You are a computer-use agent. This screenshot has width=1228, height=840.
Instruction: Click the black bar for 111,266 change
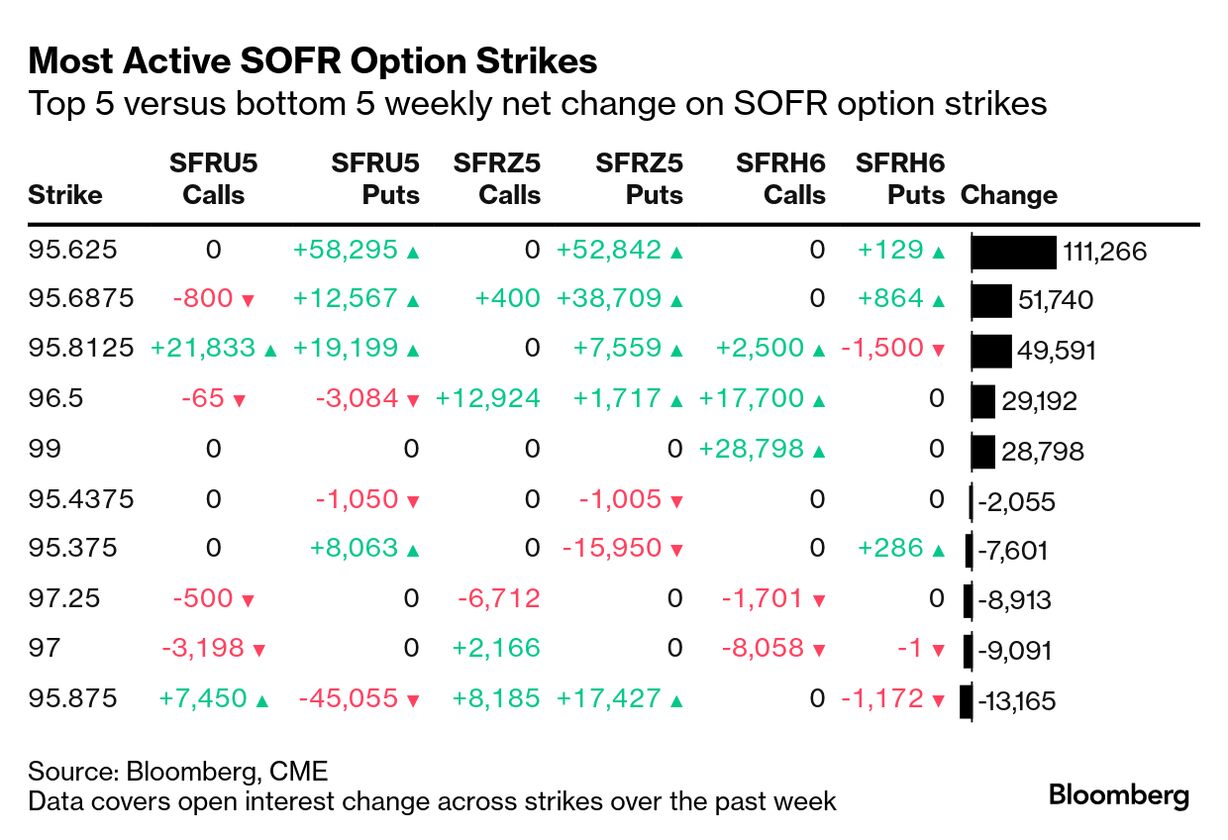tap(1014, 252)
